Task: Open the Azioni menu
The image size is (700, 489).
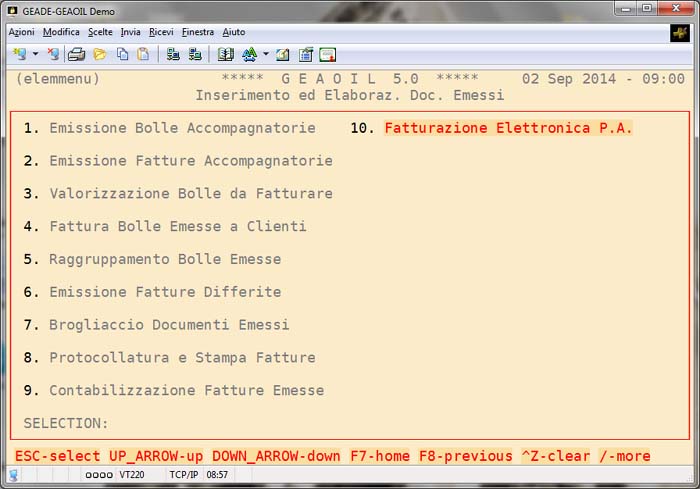Action: click(x=21, y=32)
